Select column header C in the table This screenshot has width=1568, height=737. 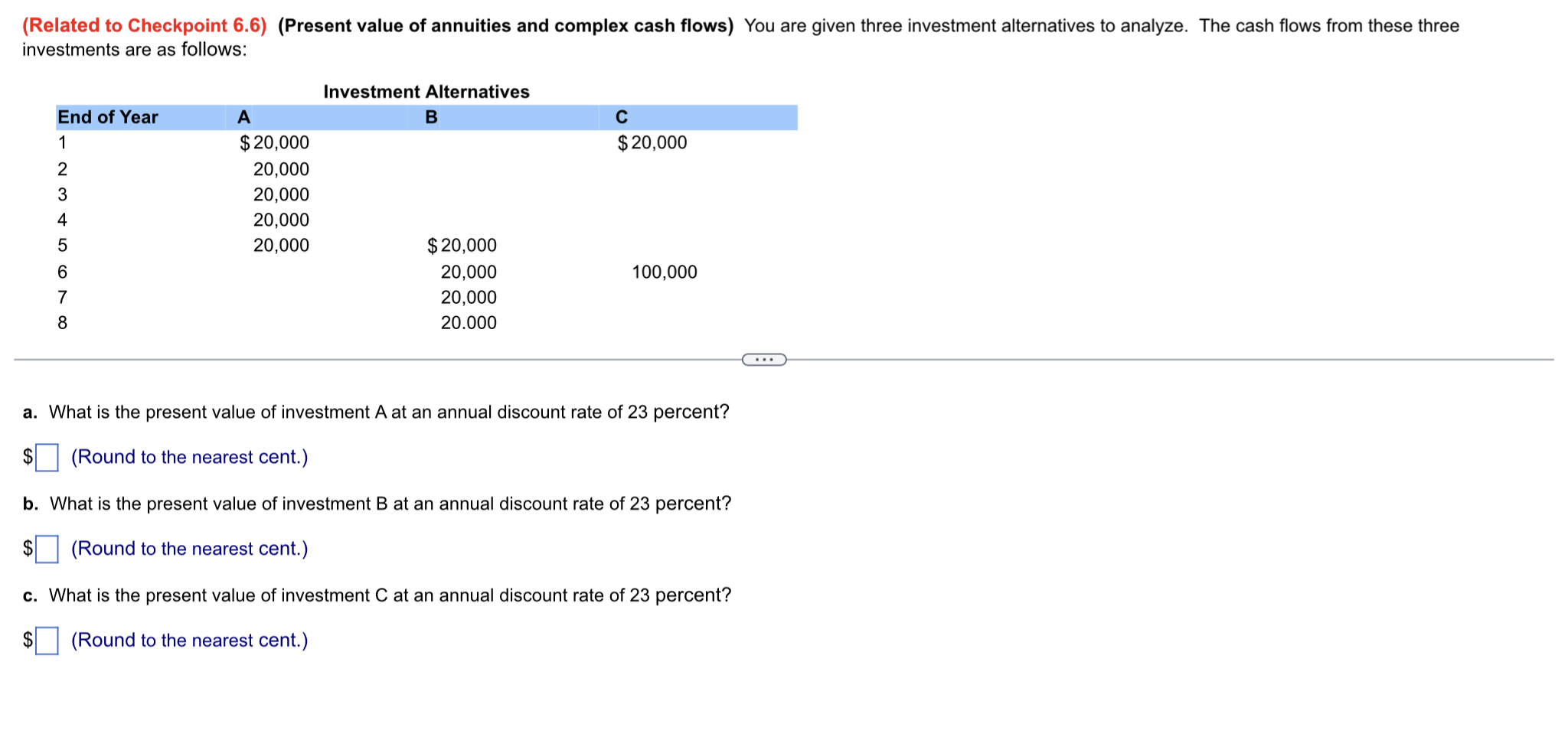click(x=620, y=117)
